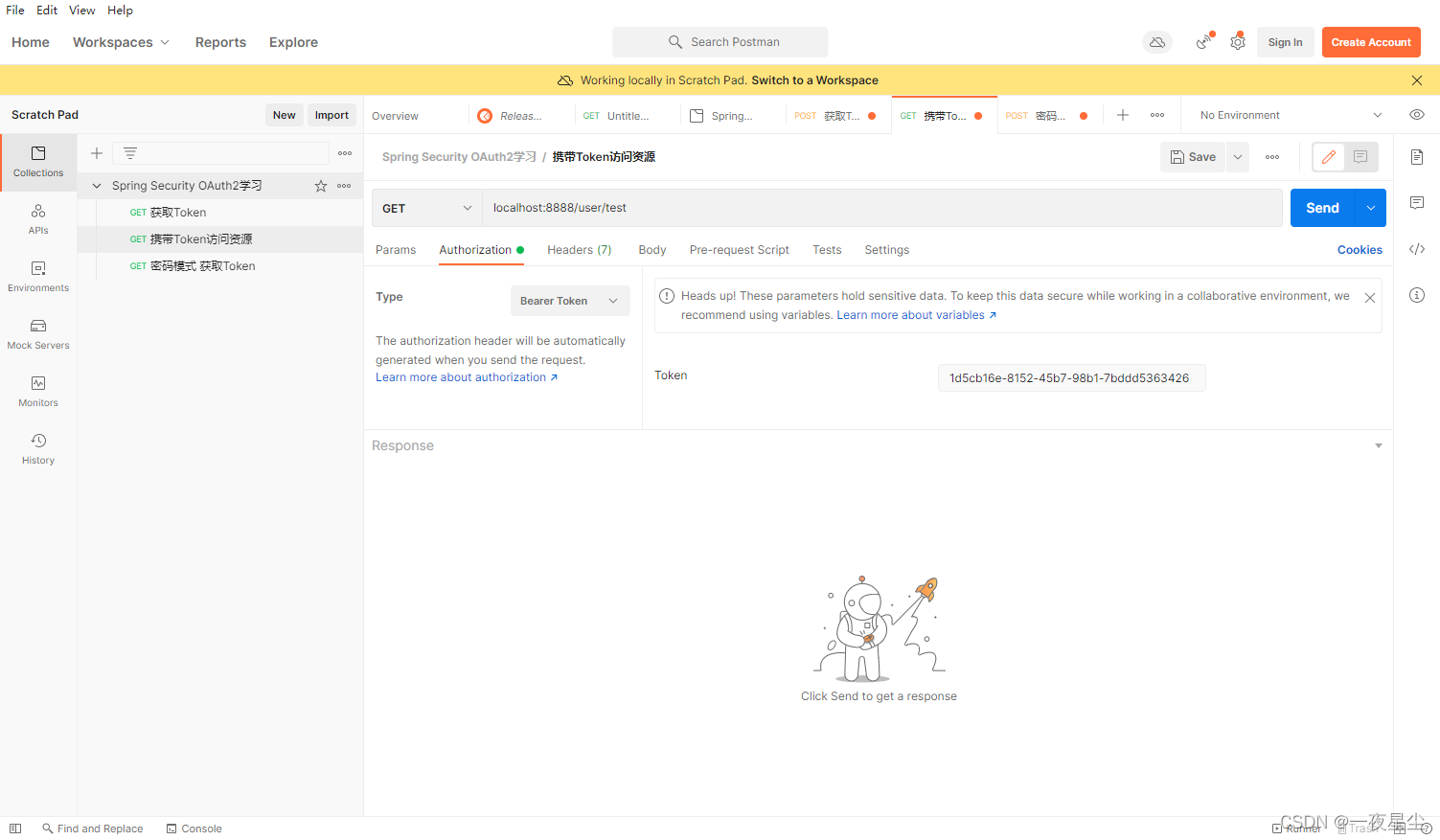The height and width of the screenshot is (840, 1440).
Task: Open tab bar more options
Action: [x=1157, y=115]
